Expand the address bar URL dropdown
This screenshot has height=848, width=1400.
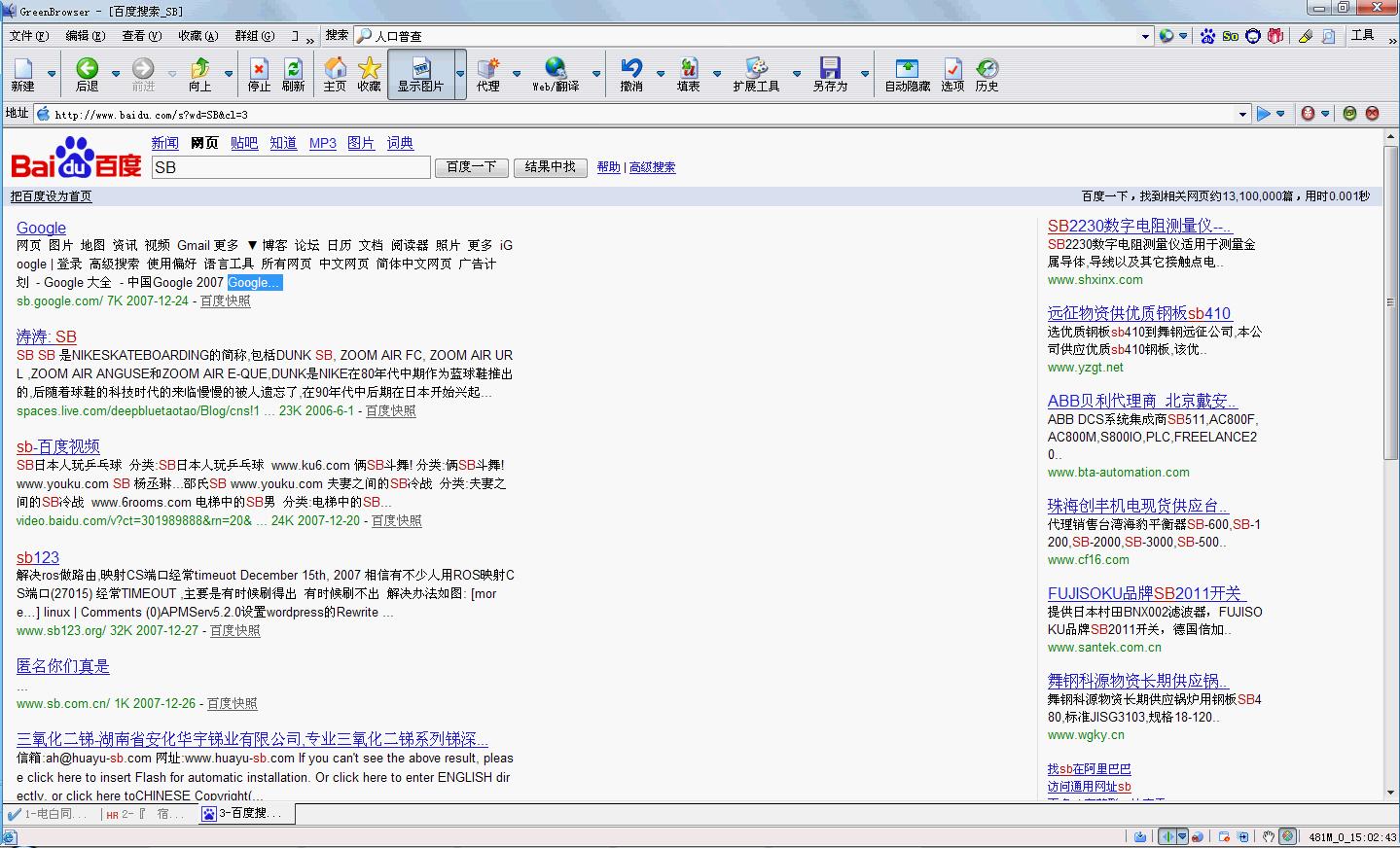pos(1242,114)
